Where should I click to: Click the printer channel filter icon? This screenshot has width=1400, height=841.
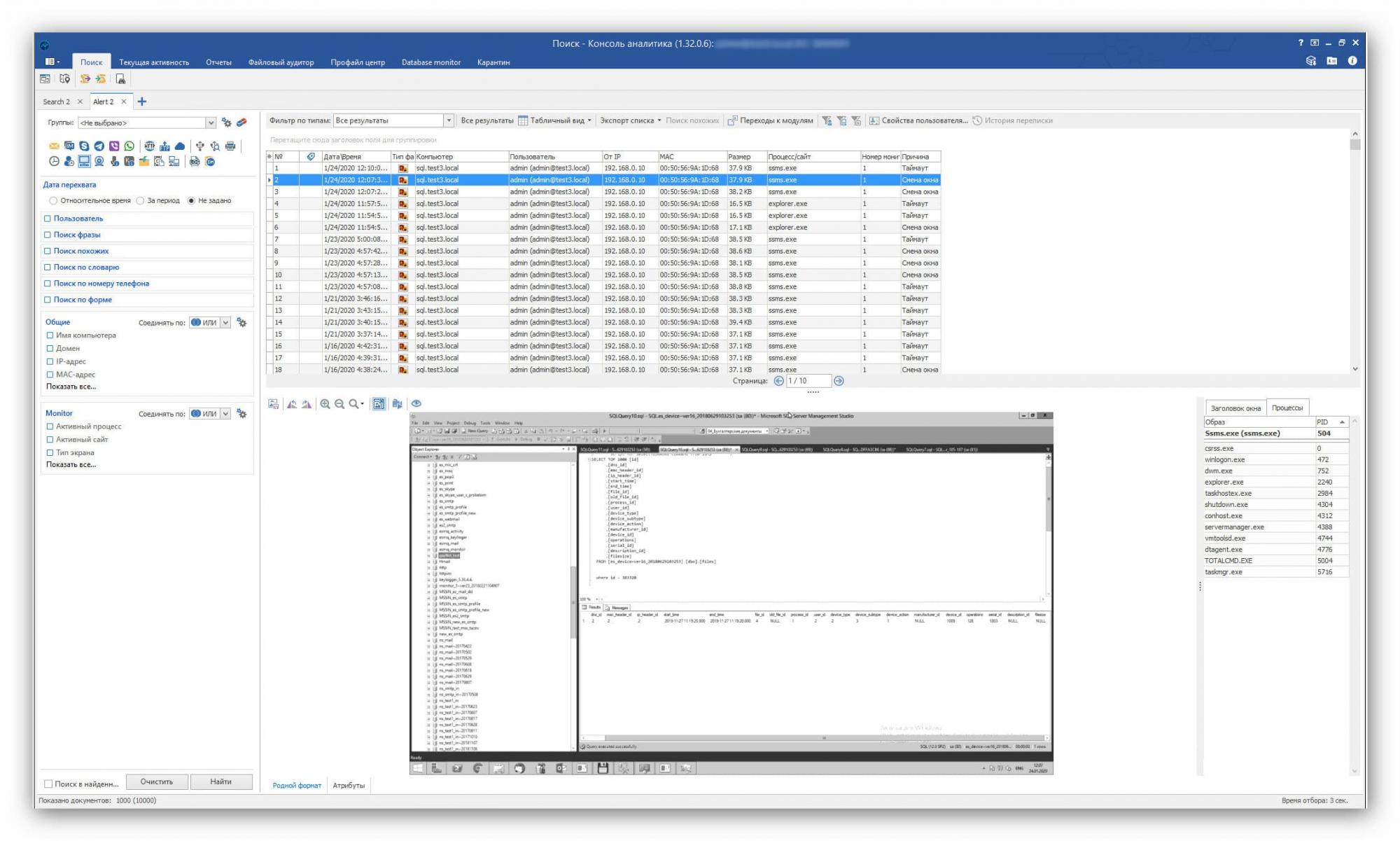pos(230,146)
